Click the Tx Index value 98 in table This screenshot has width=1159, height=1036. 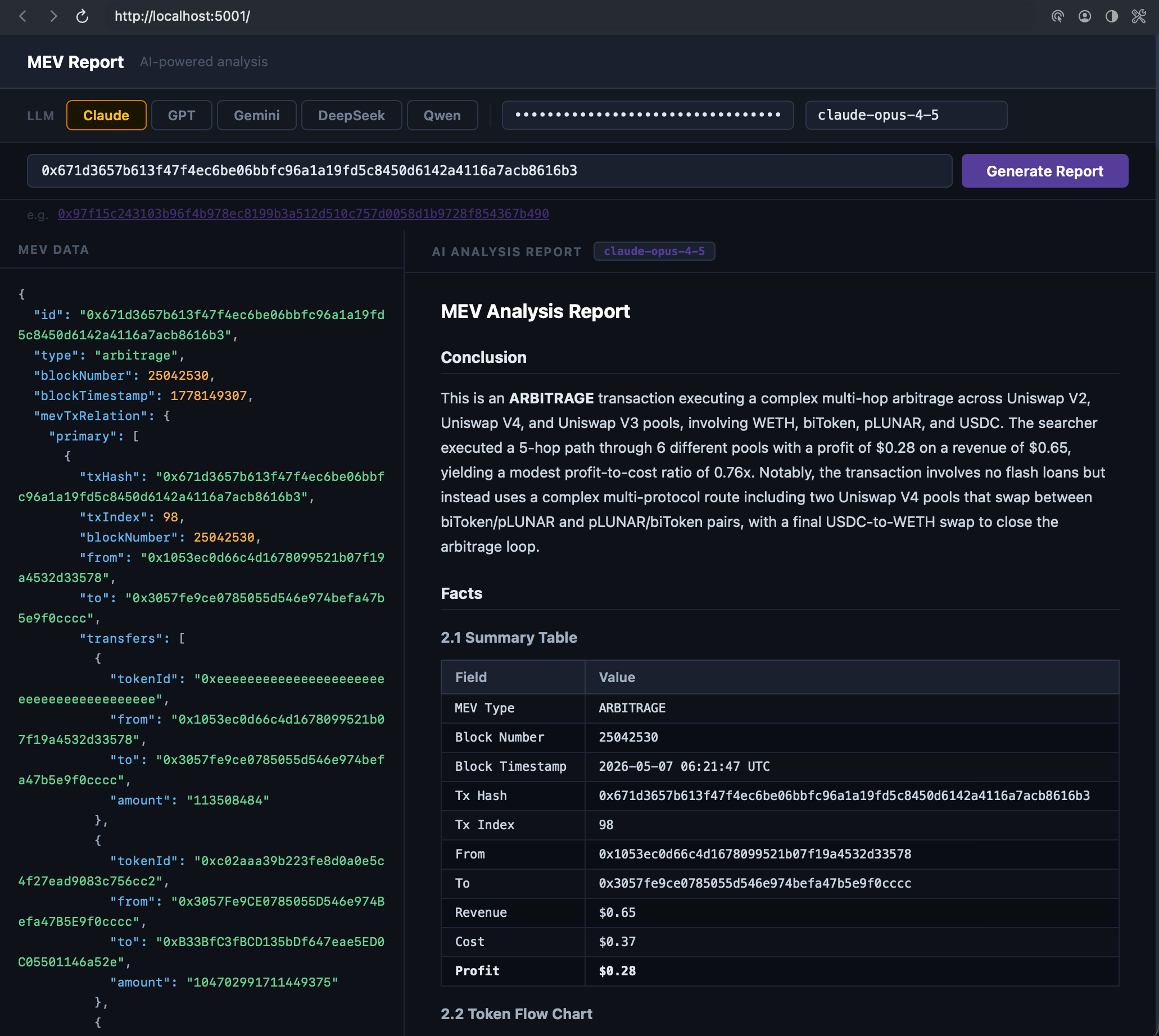click(605, 825)
